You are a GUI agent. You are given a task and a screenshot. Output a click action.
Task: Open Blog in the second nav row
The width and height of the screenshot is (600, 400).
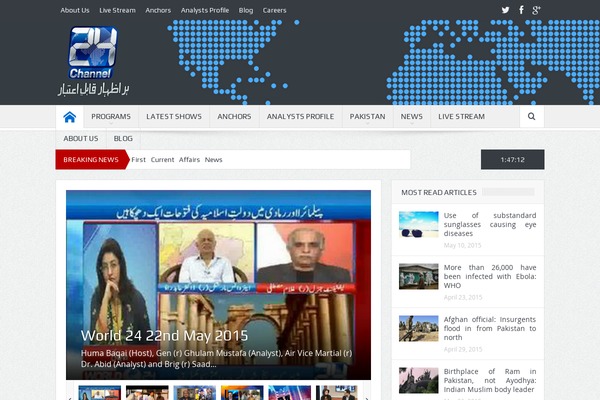pos(123,139)
